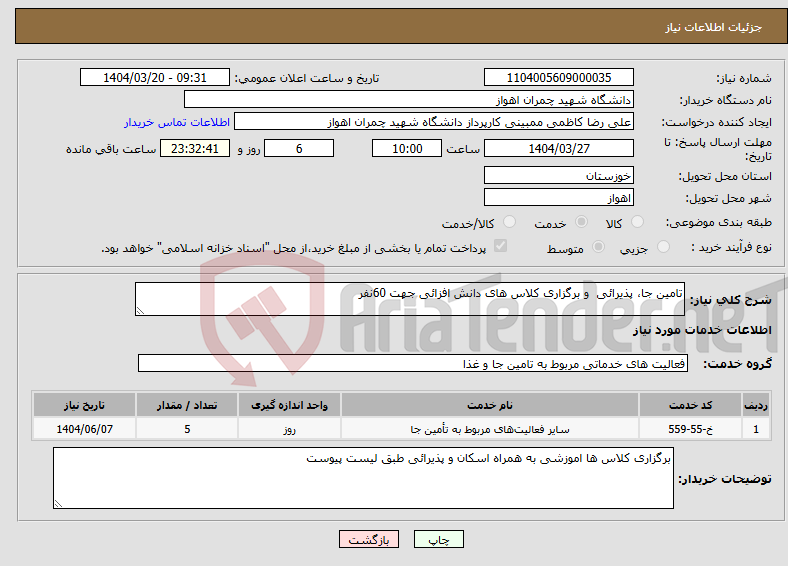The height and width of the screenshot is (566, 788).
Task: Open the اطلاعات تماس خریدار link
Action: pyautogui.click(x=177, y=122)
